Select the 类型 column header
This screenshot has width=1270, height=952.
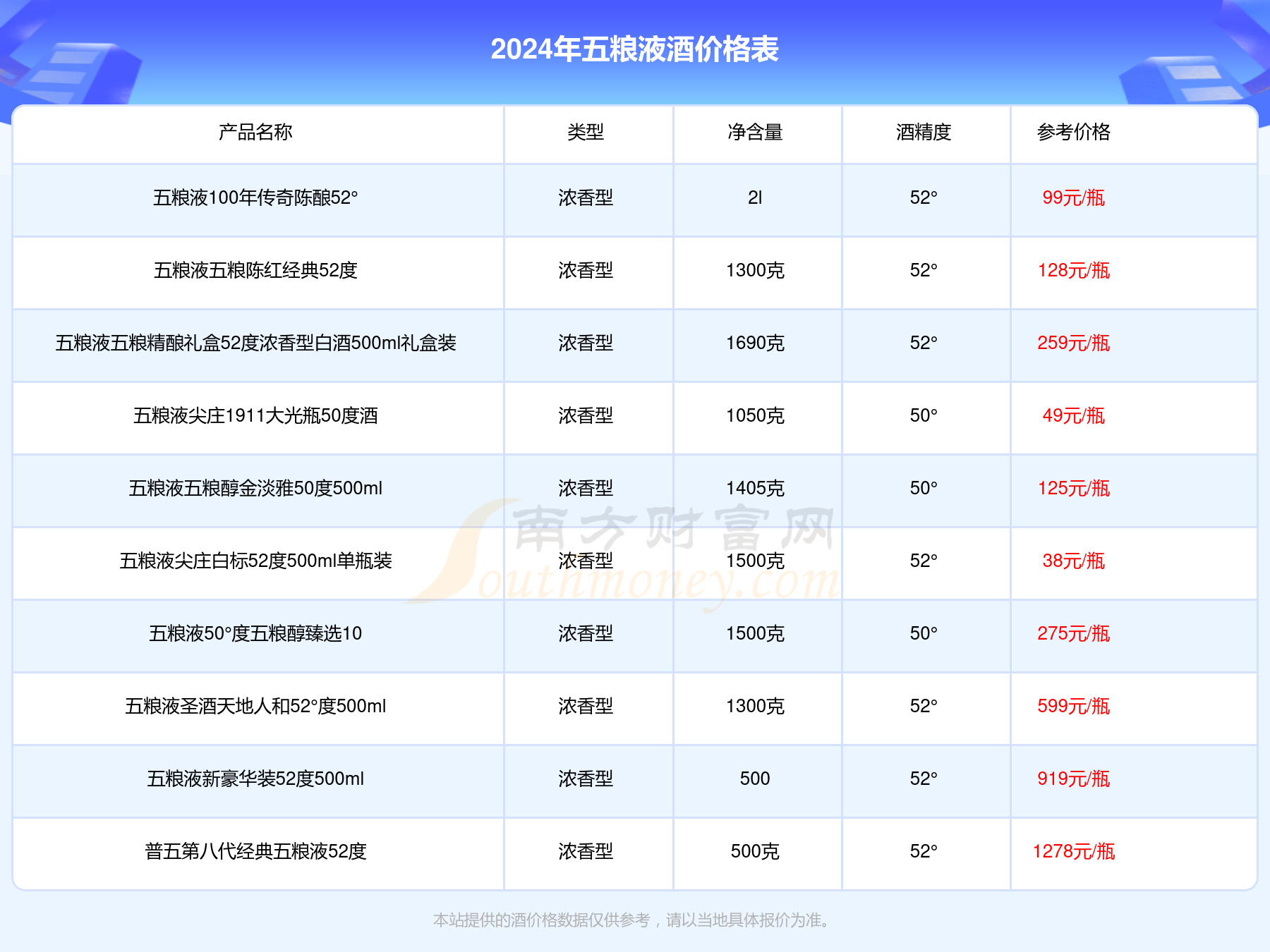(586, 132)
